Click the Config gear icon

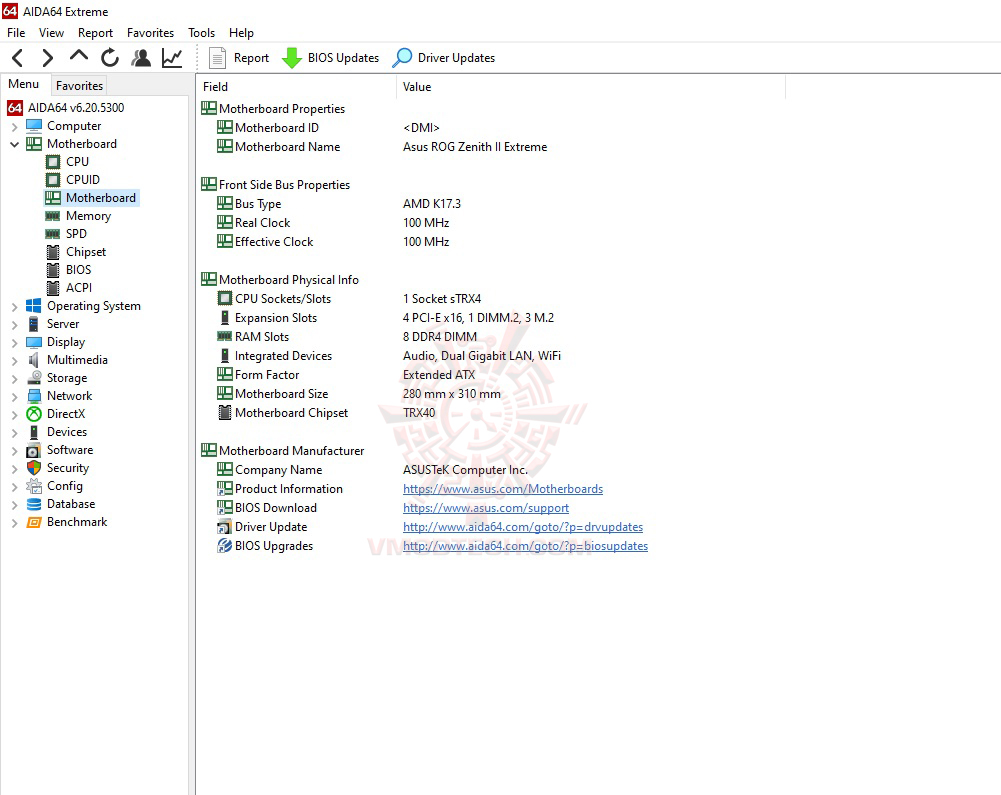coord(34,487)
